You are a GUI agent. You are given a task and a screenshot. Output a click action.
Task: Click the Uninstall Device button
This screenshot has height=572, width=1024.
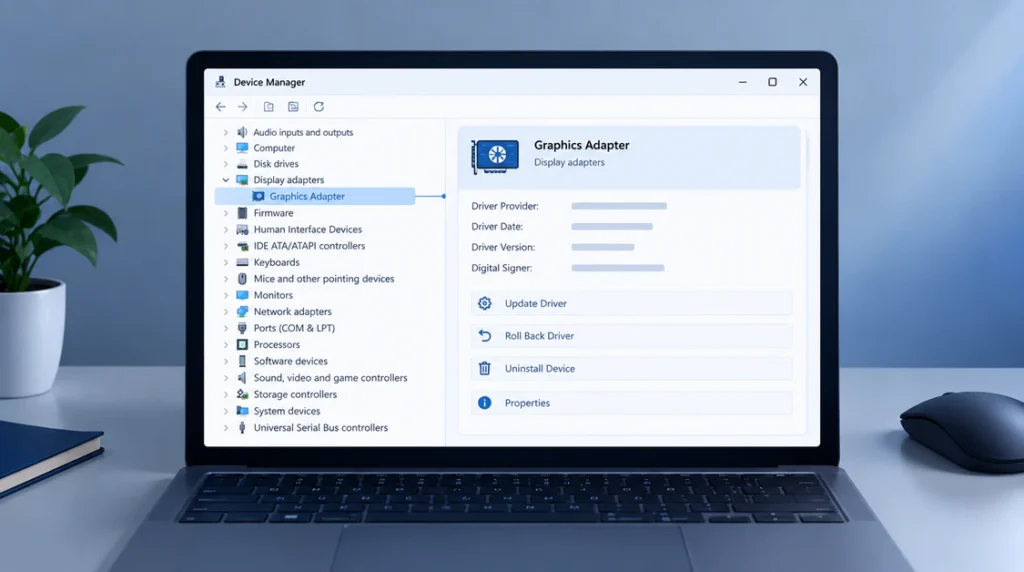[x=631, y=369]
